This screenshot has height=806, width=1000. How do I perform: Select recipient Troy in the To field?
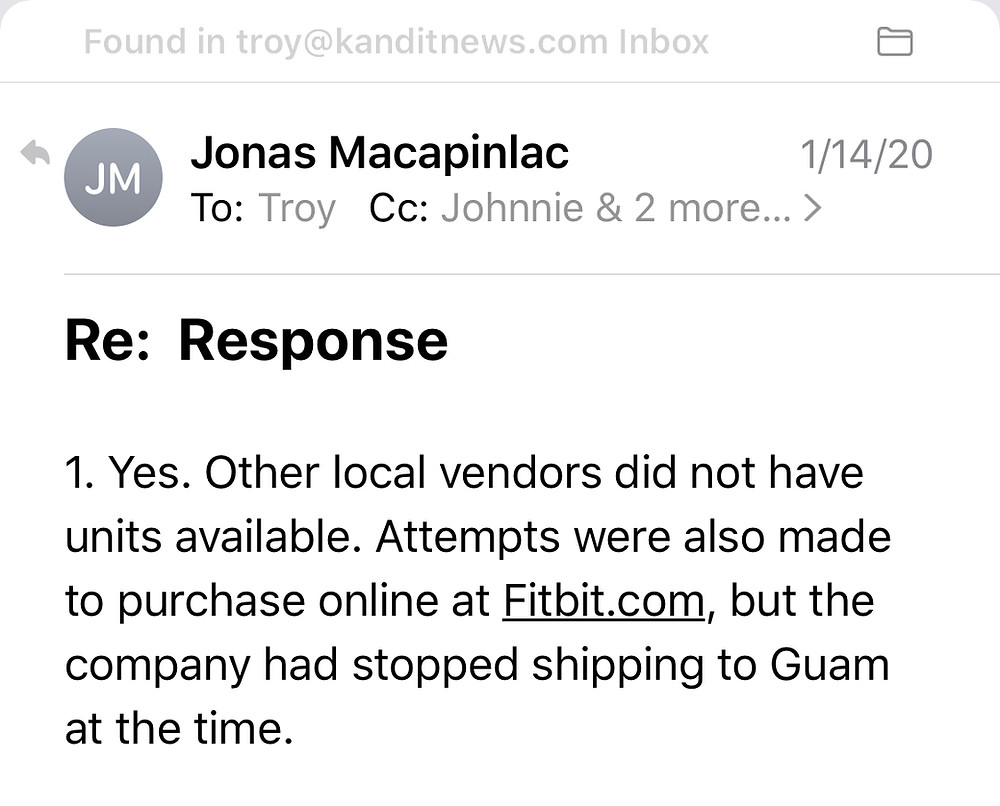pos(297,209)
